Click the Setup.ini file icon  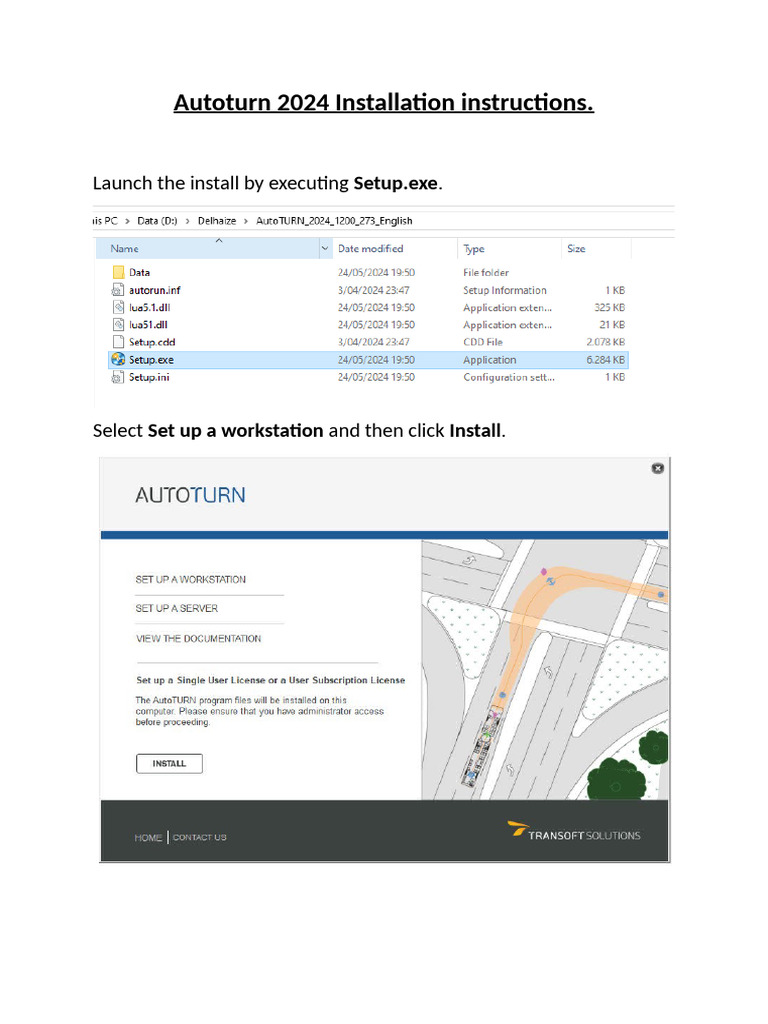pos(118,377)
